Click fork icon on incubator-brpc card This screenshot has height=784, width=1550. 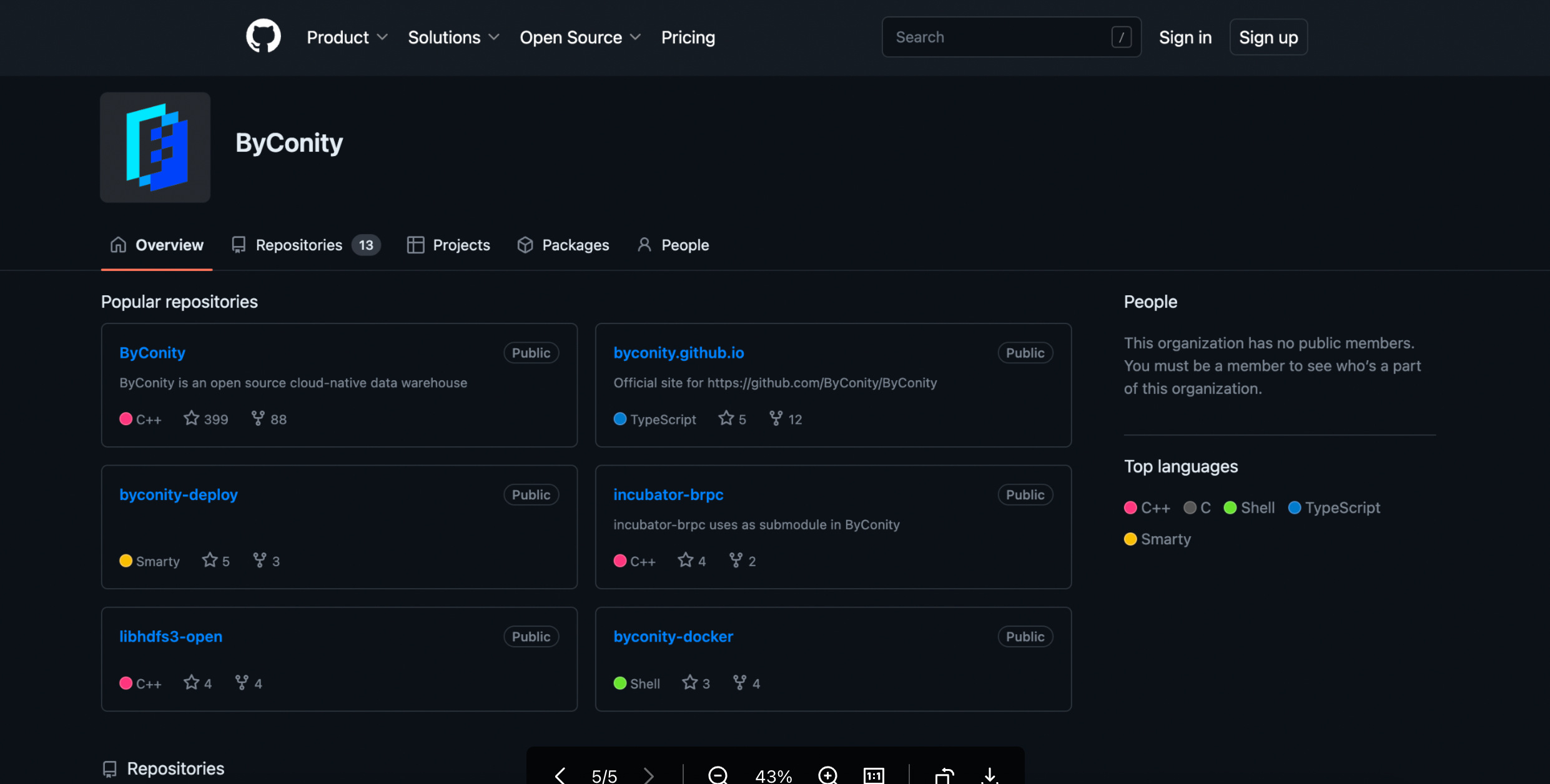(736, 560)
